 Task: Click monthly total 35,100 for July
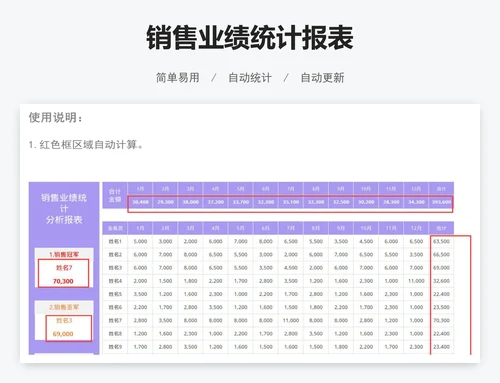pos(291,202)
